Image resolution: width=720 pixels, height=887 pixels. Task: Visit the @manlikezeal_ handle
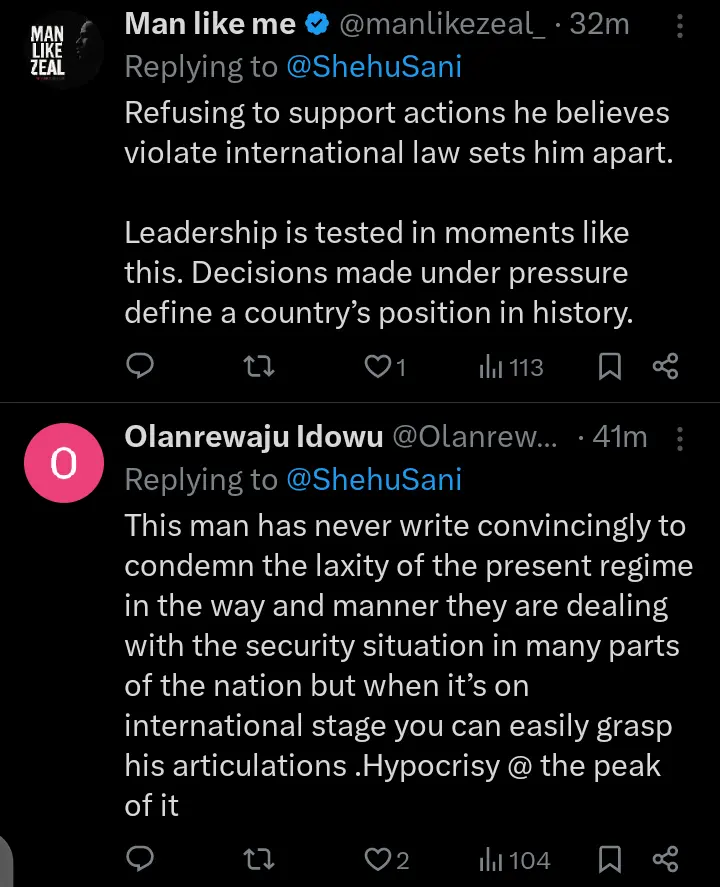pos(442,25)
